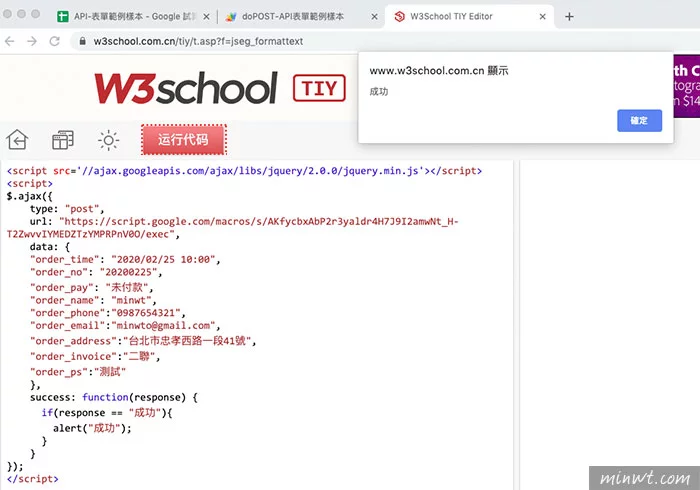Go back with the browser back arrow
Screen dimensions: 700x490
coord(10,42)
